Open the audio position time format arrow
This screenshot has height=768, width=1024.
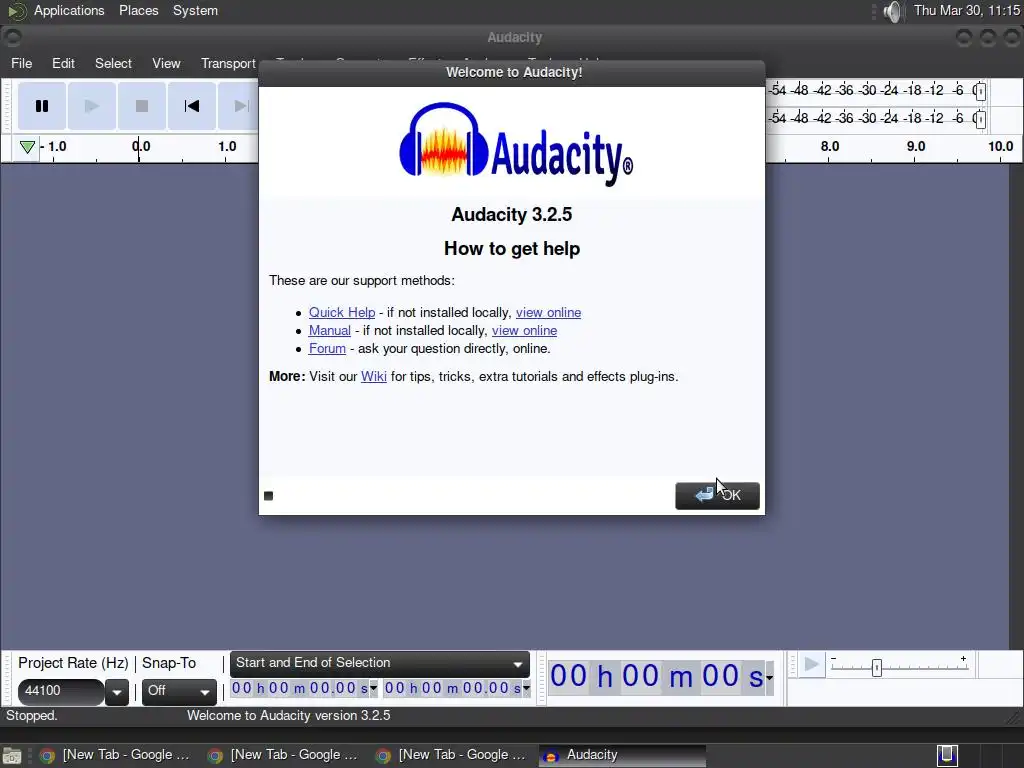pos(769,677)
